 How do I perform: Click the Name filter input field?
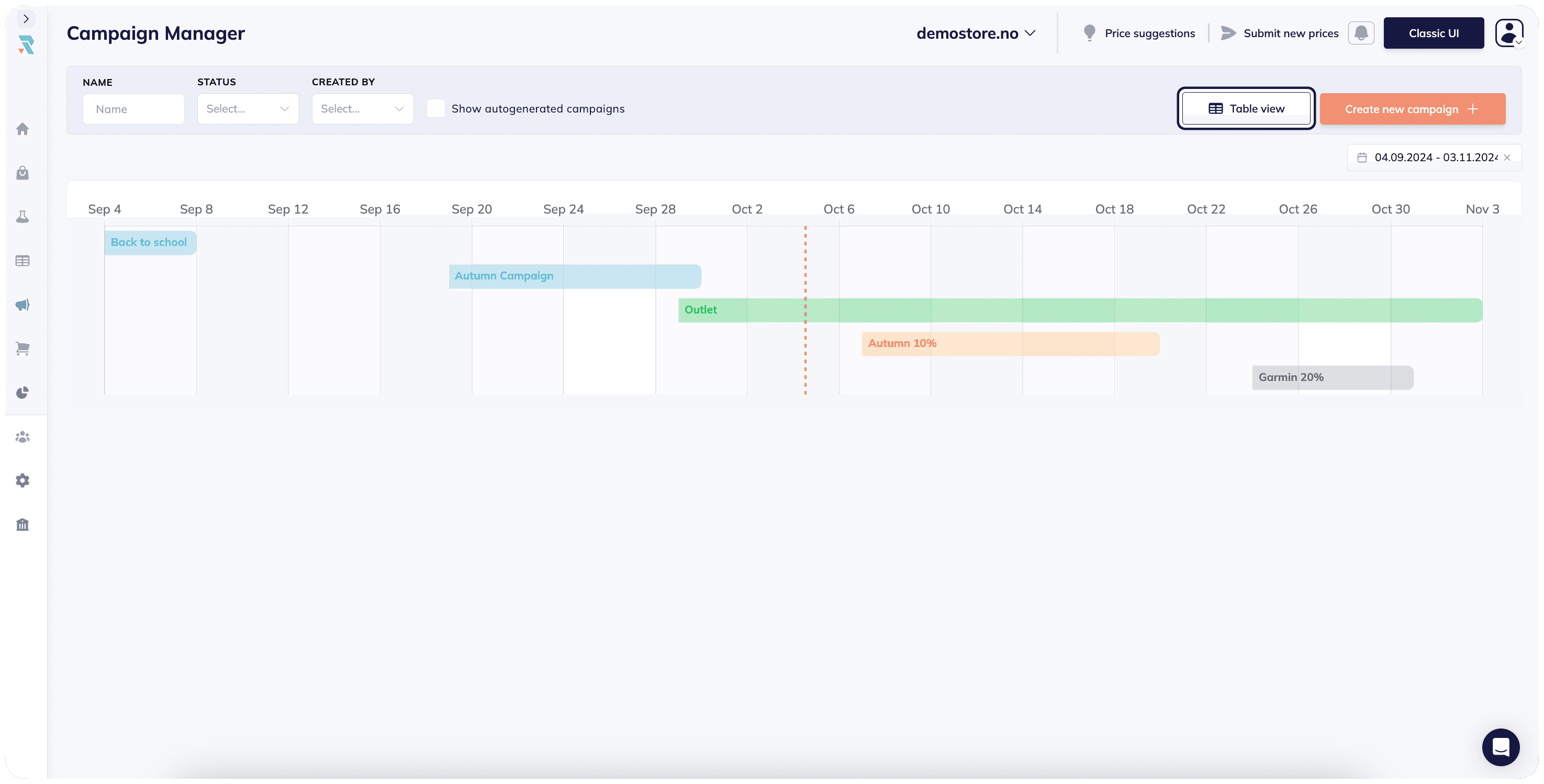[133, 108]
